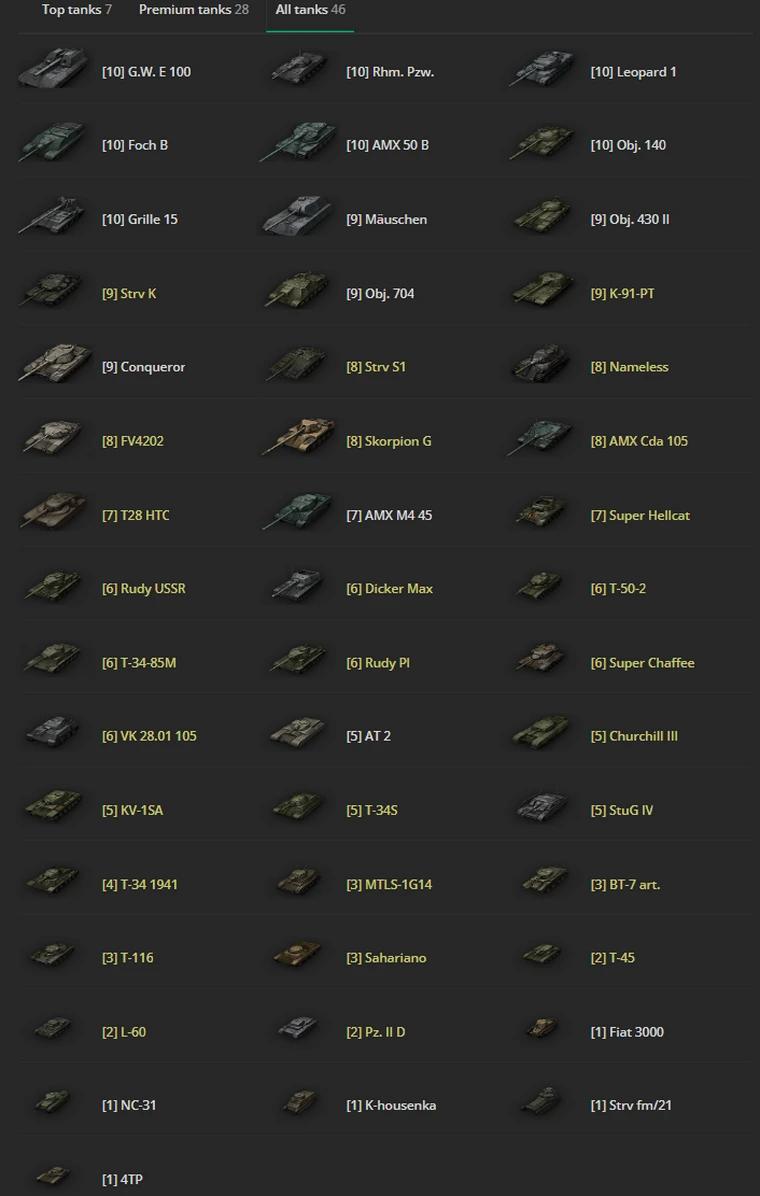Click the G.W. E 100 tank icon
Viewport: 760px width, 1196px height.
(53, 69)
